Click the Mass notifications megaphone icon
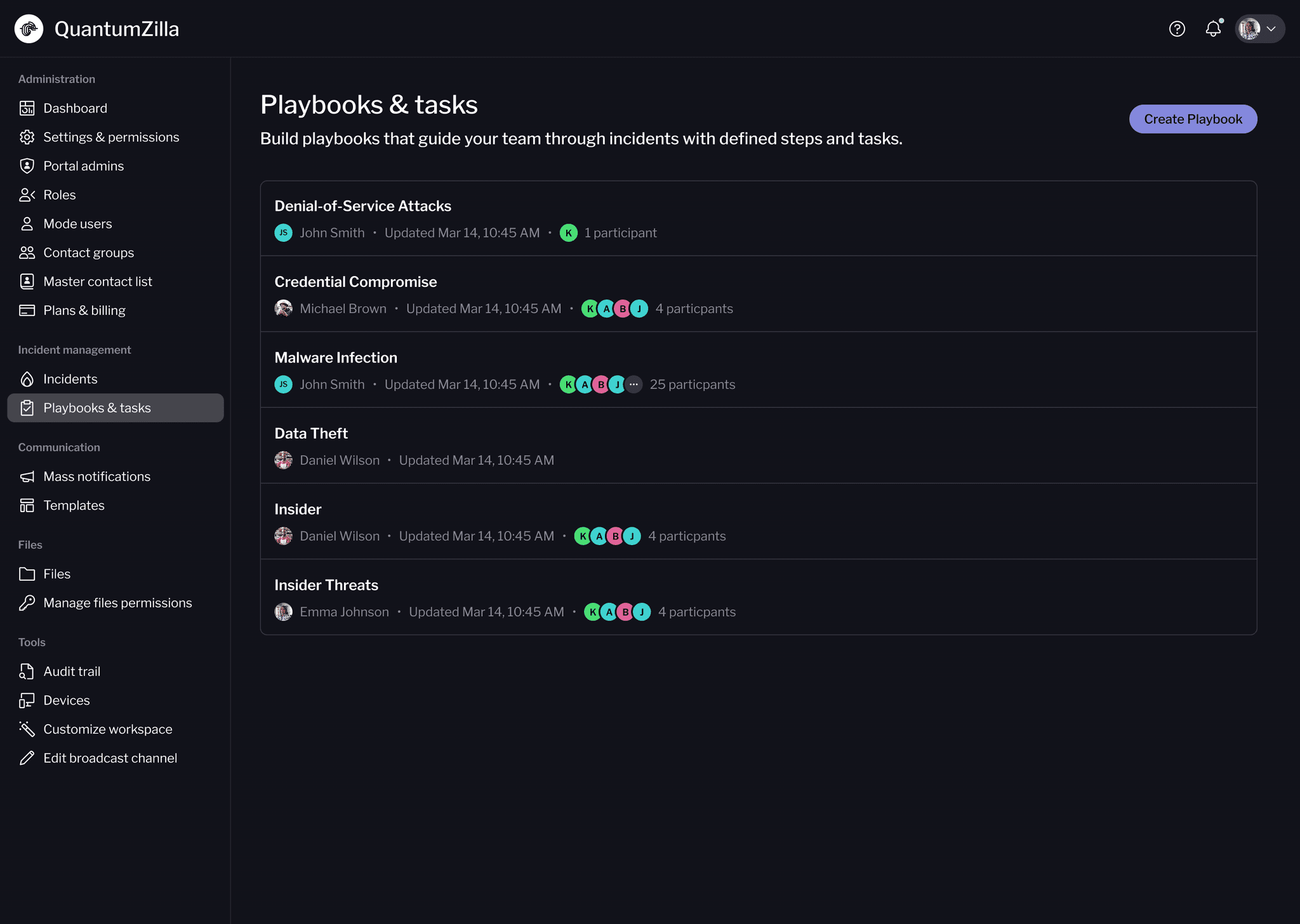Screen dimensions: 1300x924 point(27,477)
